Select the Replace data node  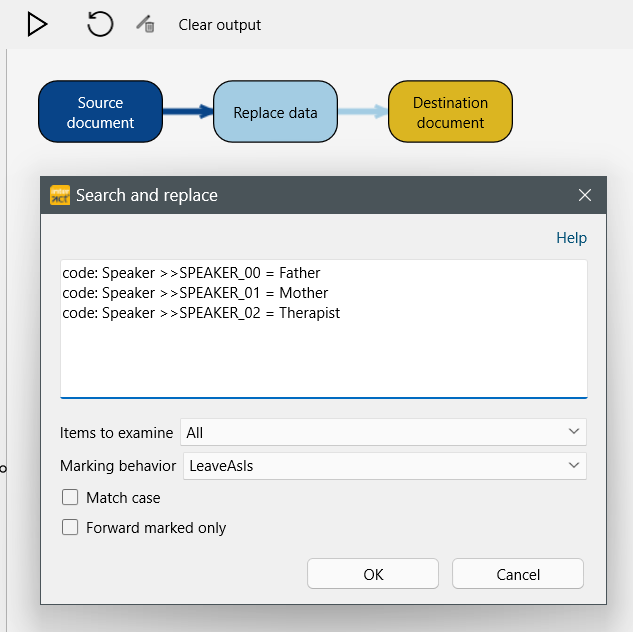point(275,112)
